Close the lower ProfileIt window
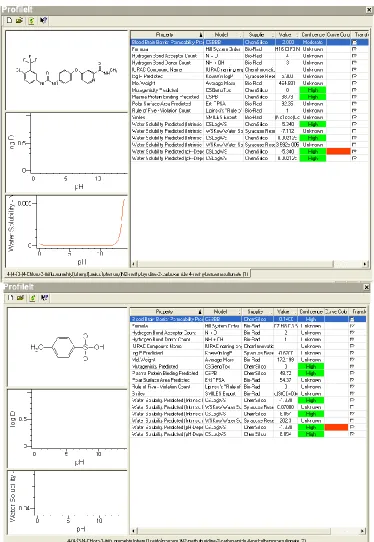Image resolution: width=374 pixels, height=542 pixels. (366, 287)
